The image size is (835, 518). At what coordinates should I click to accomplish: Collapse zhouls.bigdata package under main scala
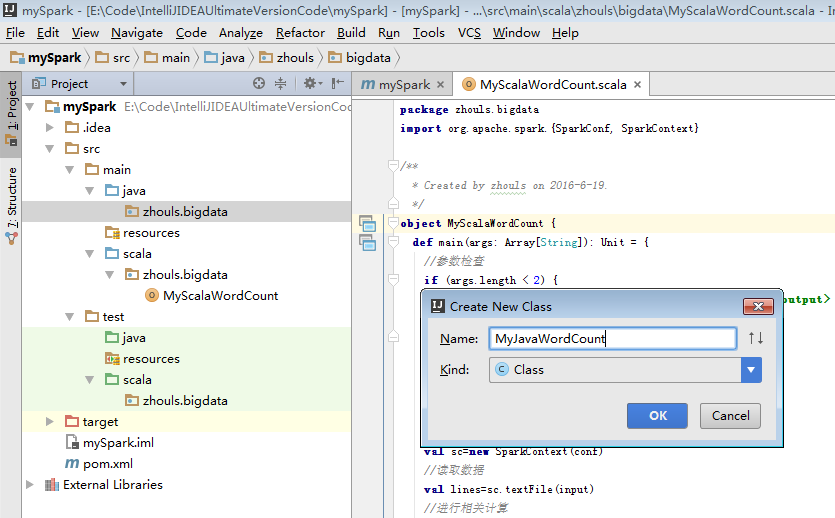click(110, 275)
